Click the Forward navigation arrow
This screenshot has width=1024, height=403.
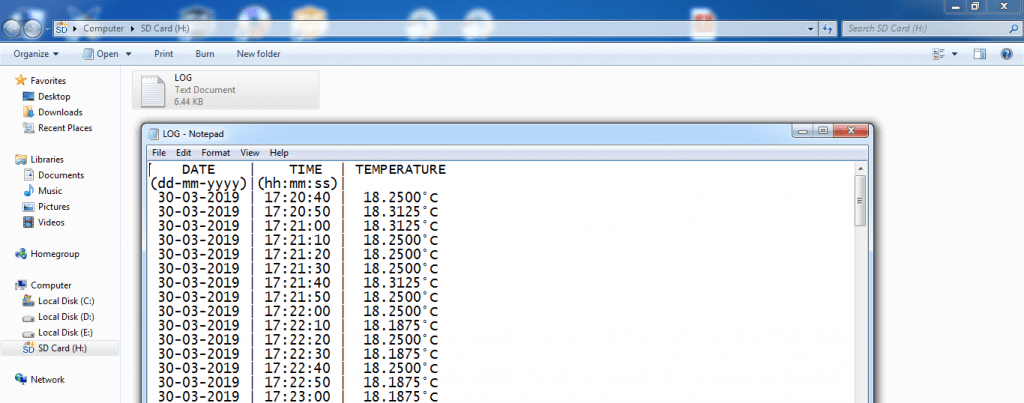pos(33,29)
